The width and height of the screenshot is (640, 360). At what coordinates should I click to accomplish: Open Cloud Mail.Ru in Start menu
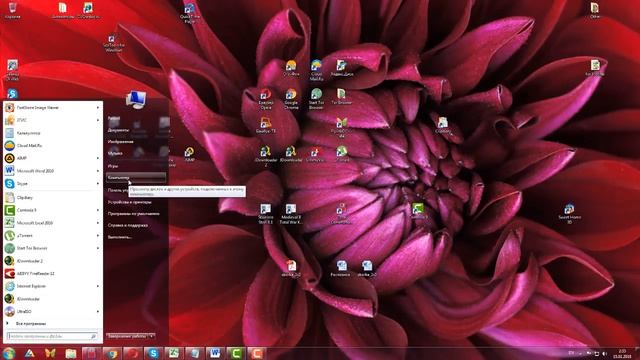[52, 146]
